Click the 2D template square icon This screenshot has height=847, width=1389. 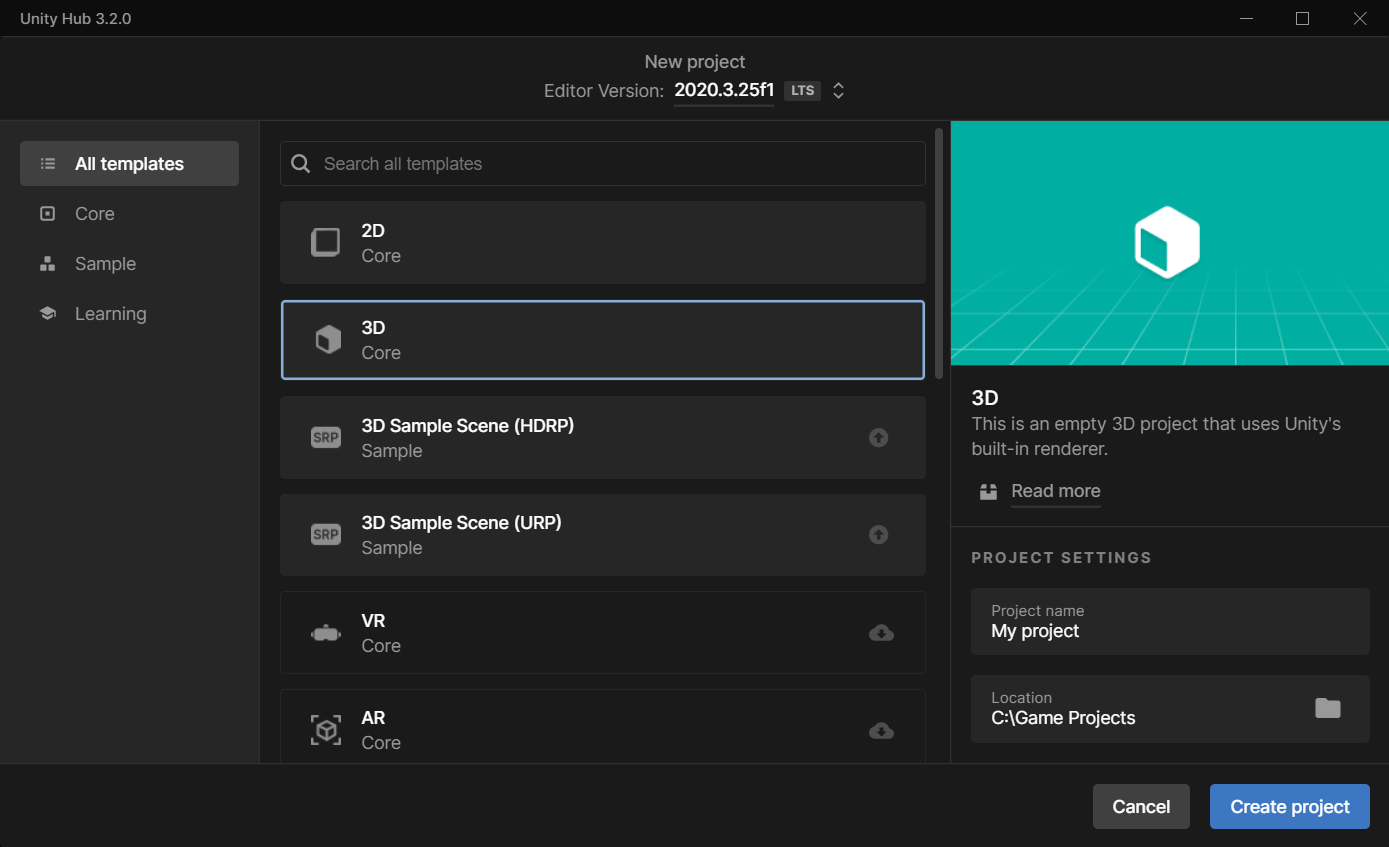coord(326,243)
